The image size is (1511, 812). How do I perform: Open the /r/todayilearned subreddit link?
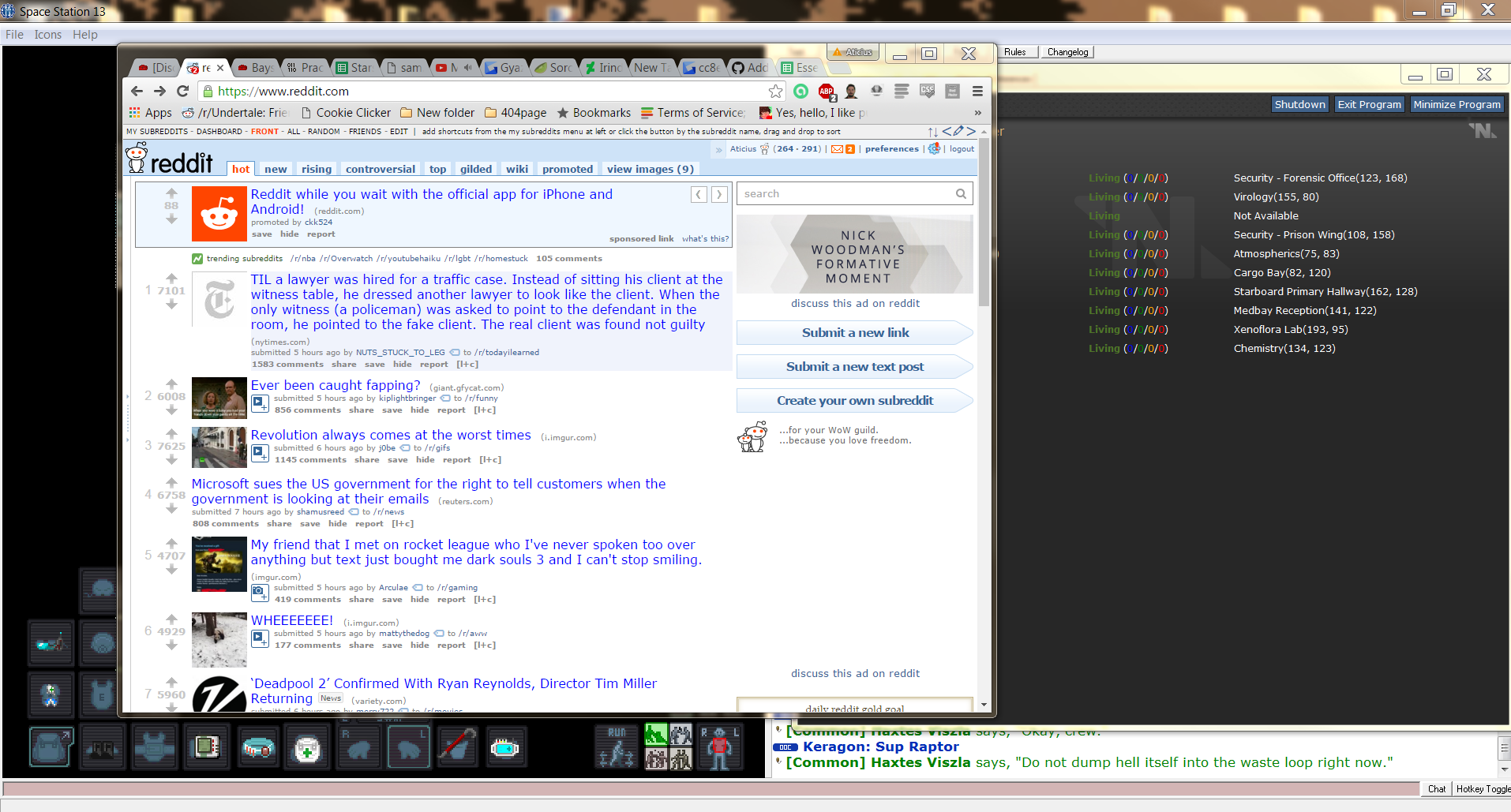[x=507, y=353]
